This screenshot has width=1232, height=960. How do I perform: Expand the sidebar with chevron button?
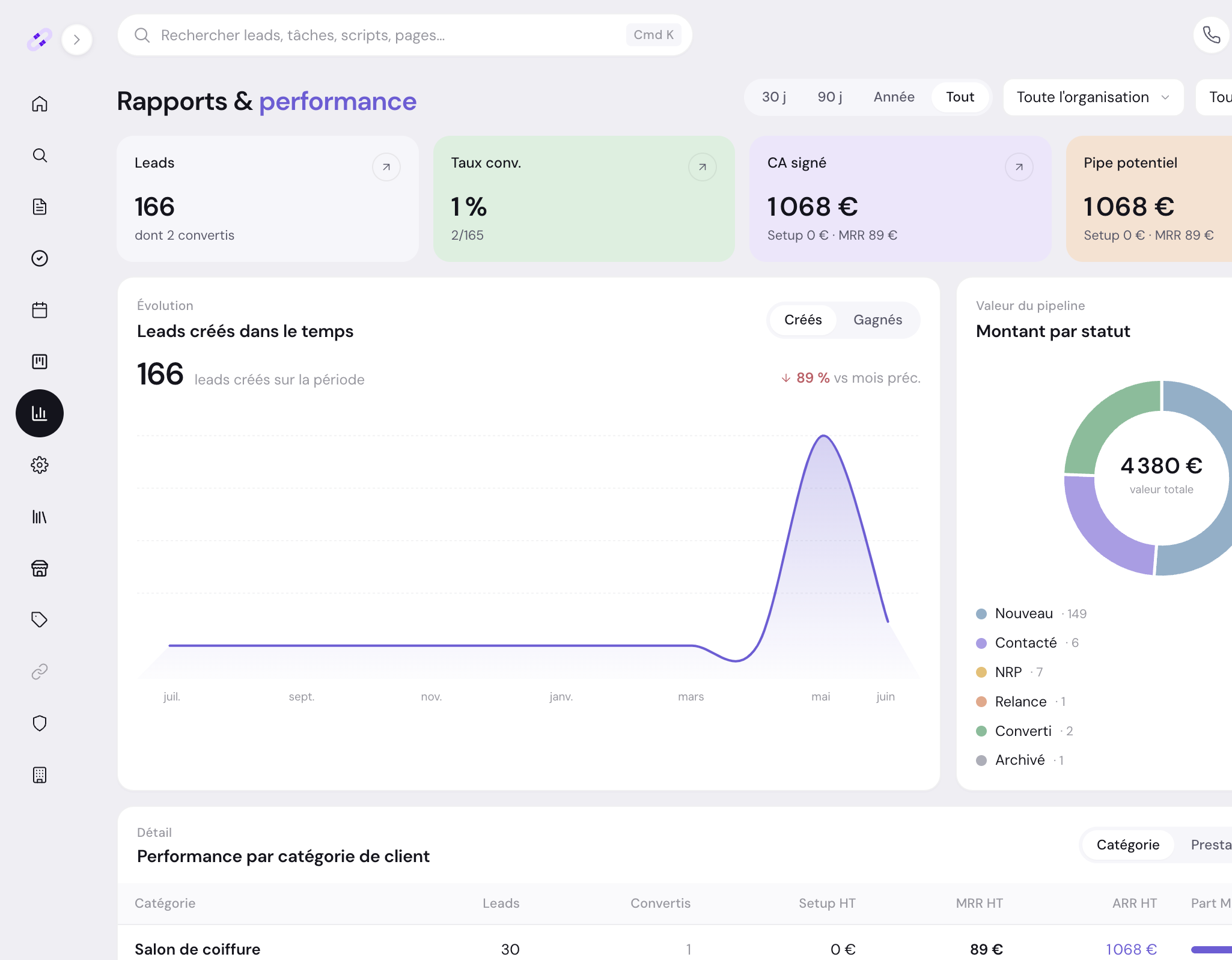point(77,40)
